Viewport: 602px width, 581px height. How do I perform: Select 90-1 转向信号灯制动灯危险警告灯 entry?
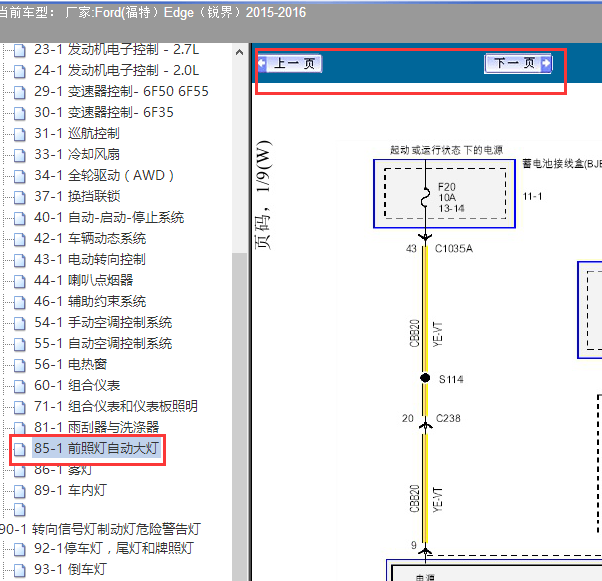coord(101,529)
